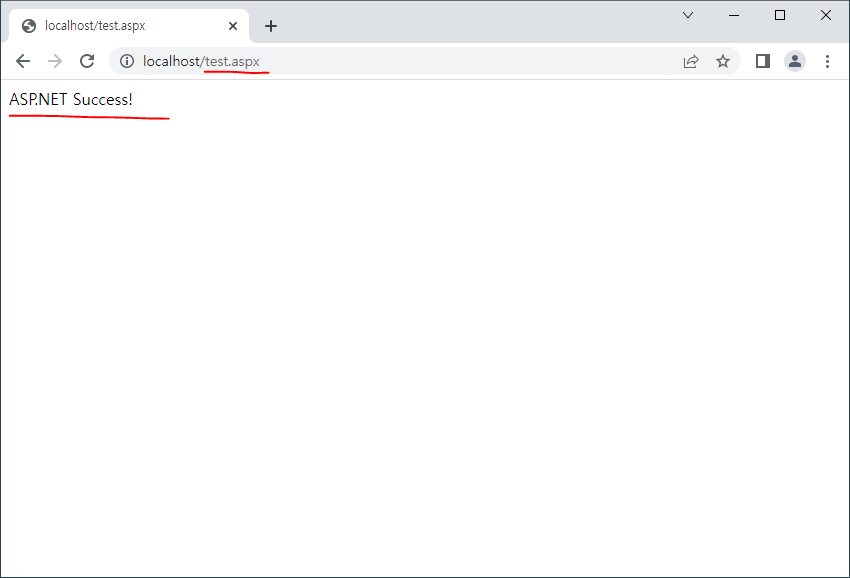Viewport: 850px width, 578px height.
Task: Click the 'ASP.NET Success!' text
Action: tap(71, 100)
